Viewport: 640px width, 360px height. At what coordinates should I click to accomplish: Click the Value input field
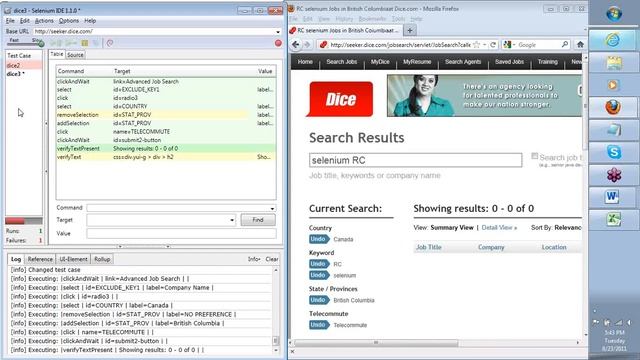[x=181, y=234]
